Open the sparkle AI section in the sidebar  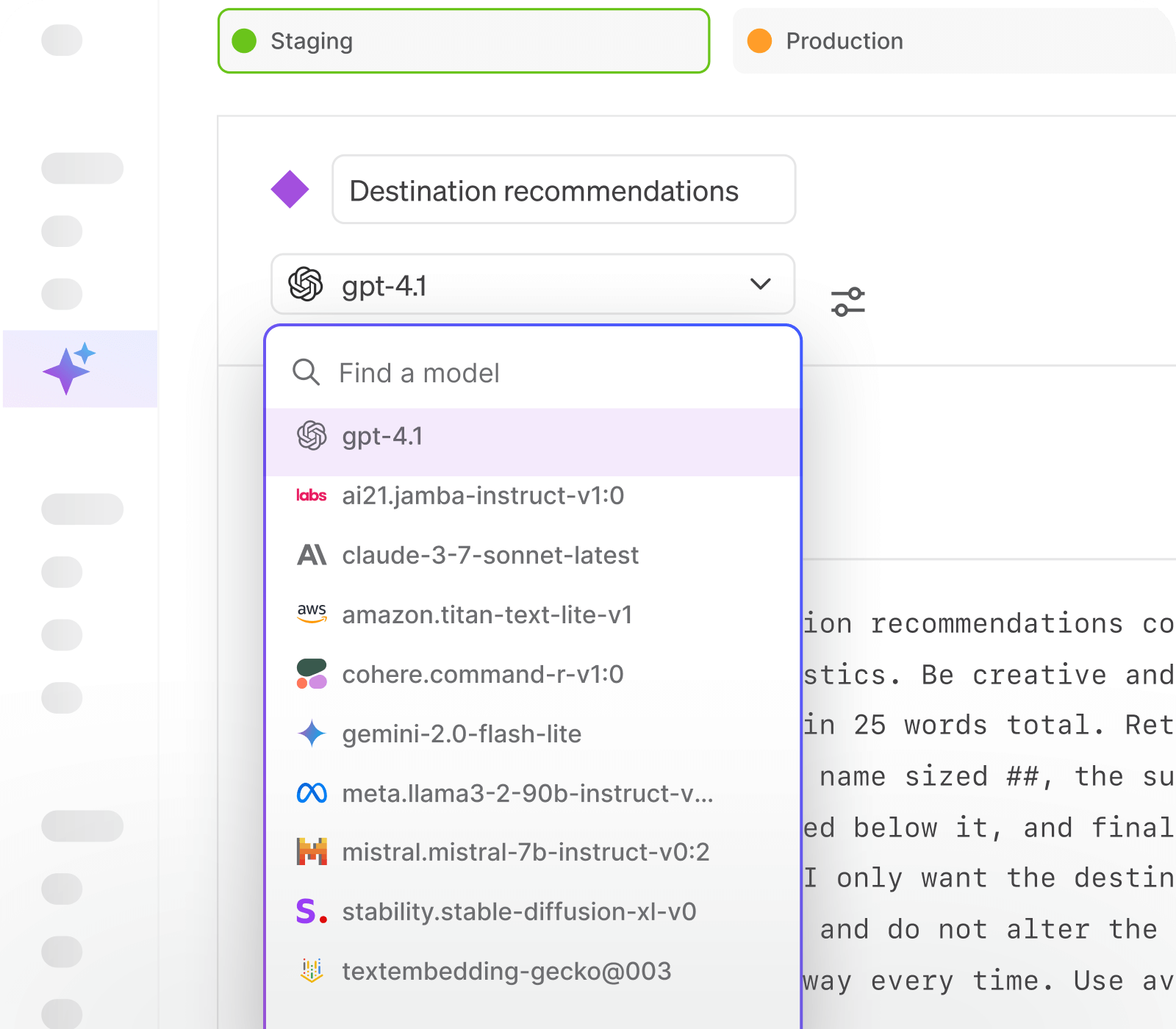tap(80, 369)
